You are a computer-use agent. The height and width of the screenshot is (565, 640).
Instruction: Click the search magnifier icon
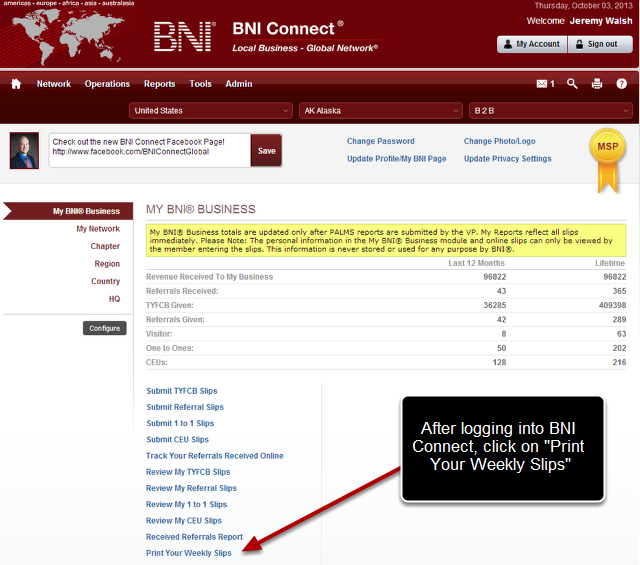(572, 84)
